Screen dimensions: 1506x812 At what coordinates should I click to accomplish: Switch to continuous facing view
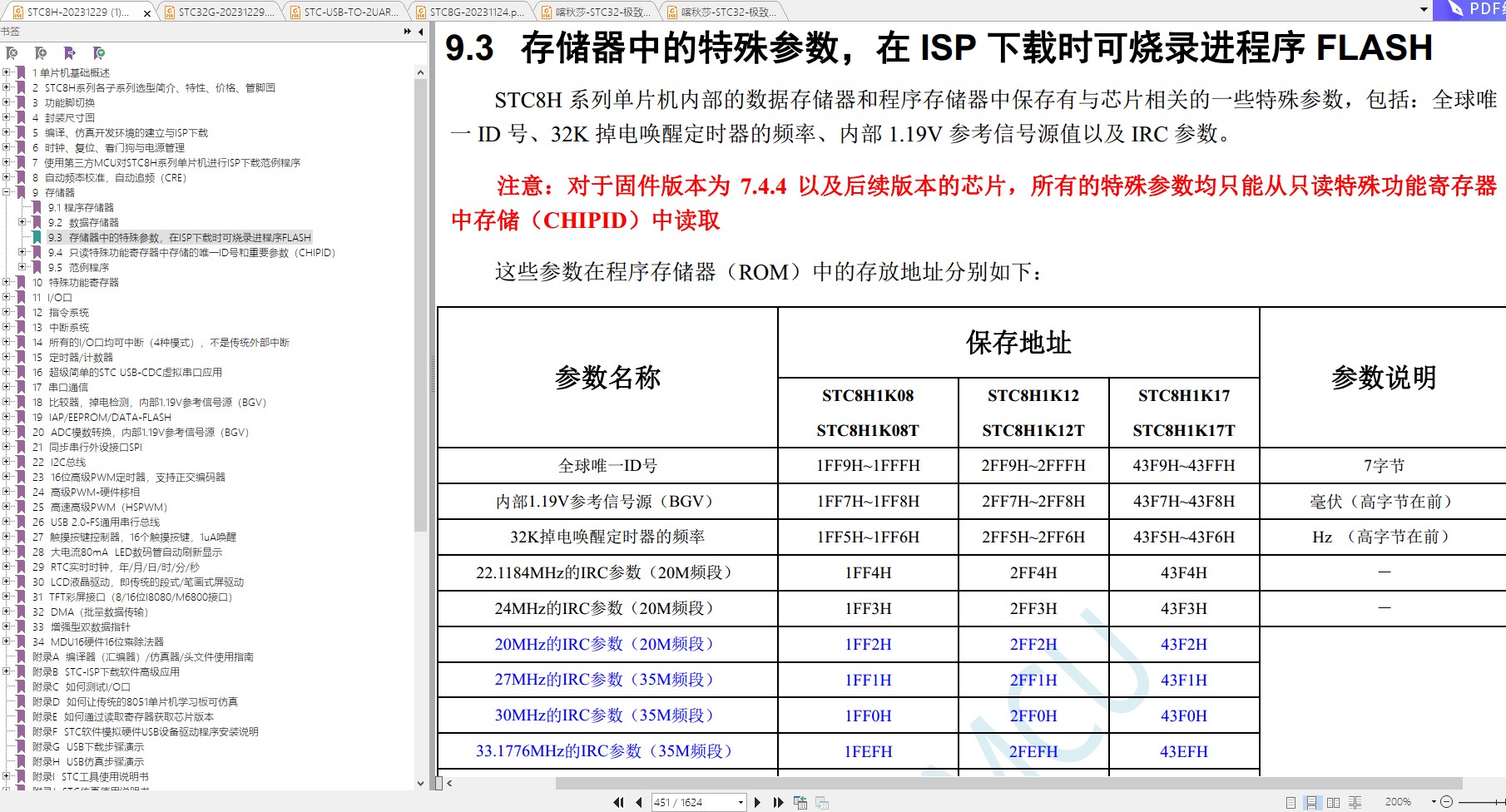(x=1355, y=802)
